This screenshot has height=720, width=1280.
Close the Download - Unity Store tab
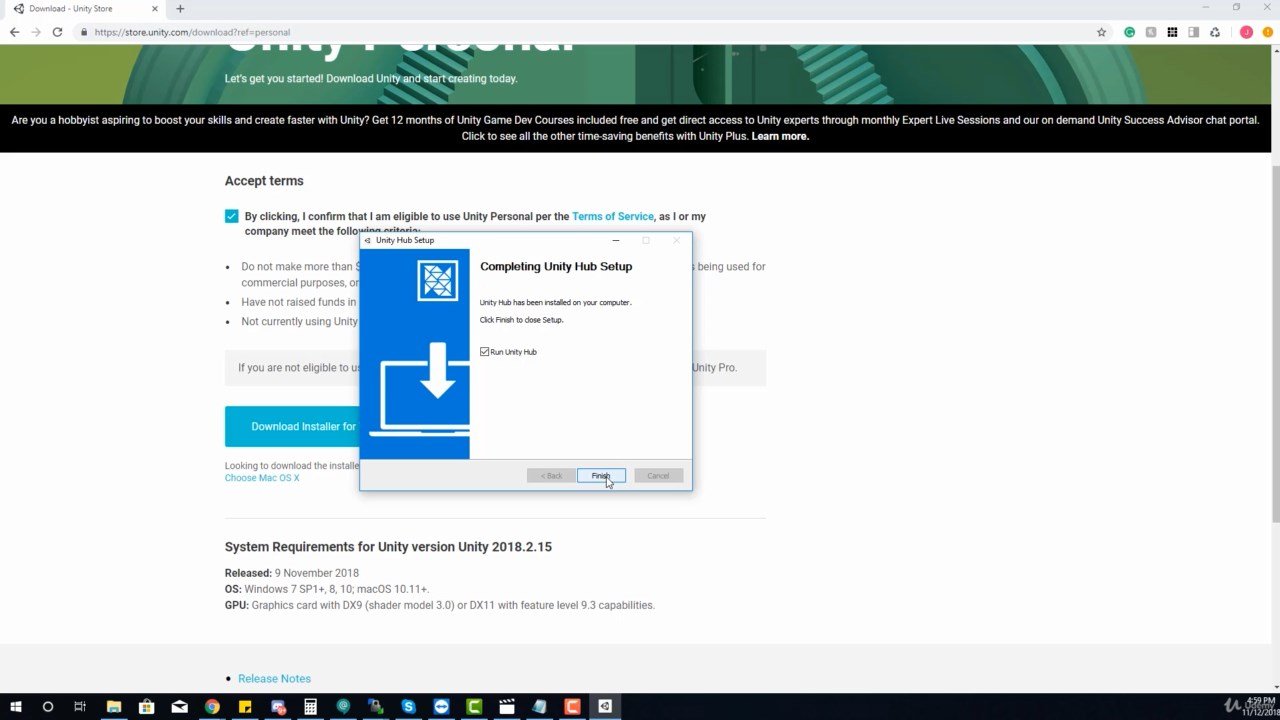coord(155,8)
